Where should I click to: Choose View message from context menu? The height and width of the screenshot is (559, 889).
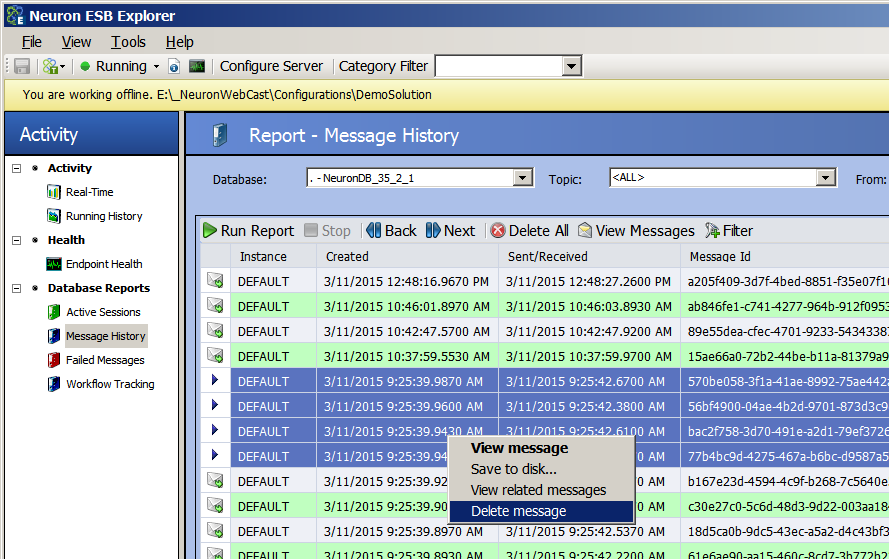(541, 448)
